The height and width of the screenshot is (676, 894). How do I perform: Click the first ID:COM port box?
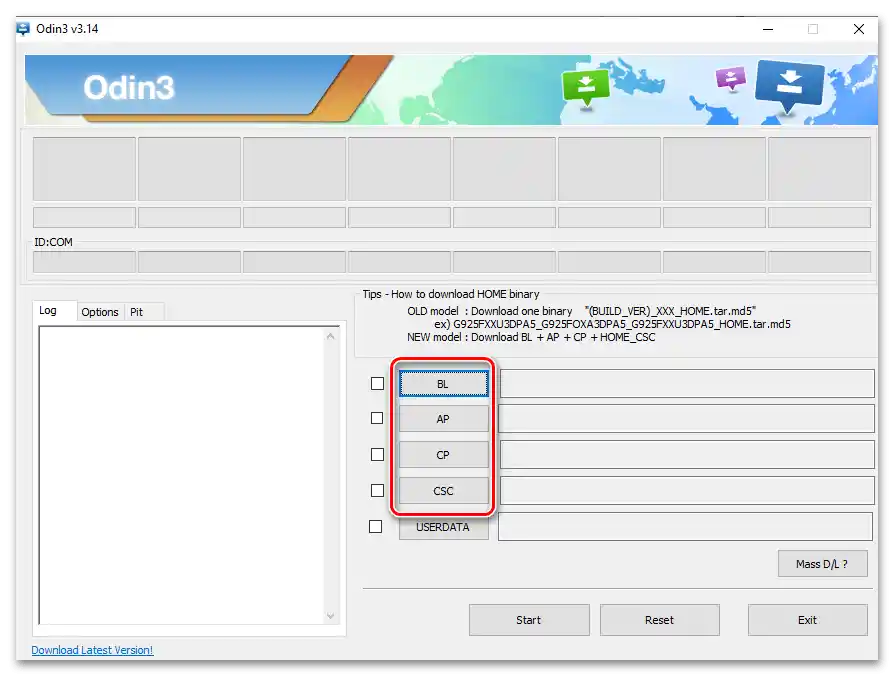point(84,262)
